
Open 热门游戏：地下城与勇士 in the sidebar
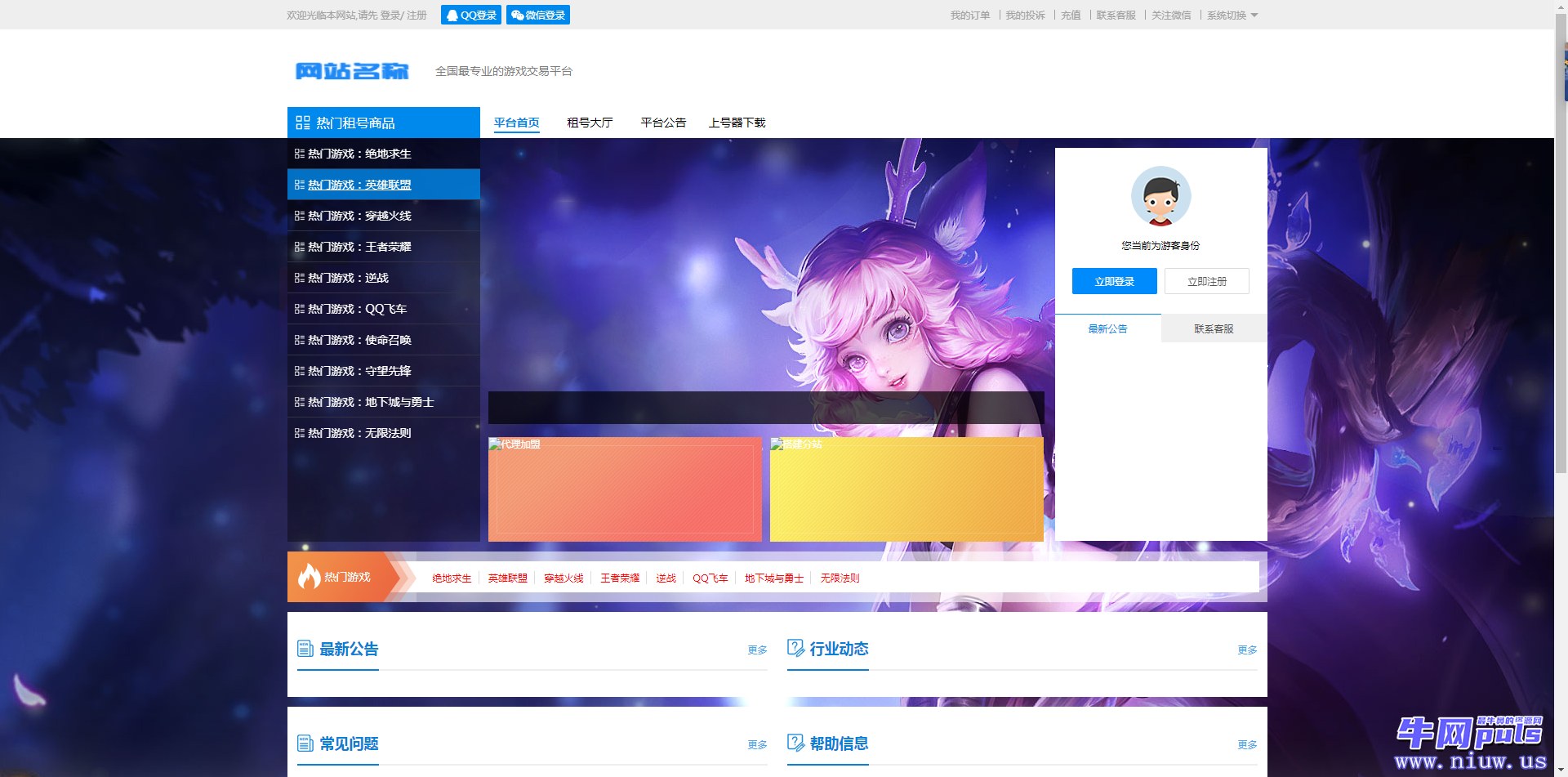click(384, 402)
